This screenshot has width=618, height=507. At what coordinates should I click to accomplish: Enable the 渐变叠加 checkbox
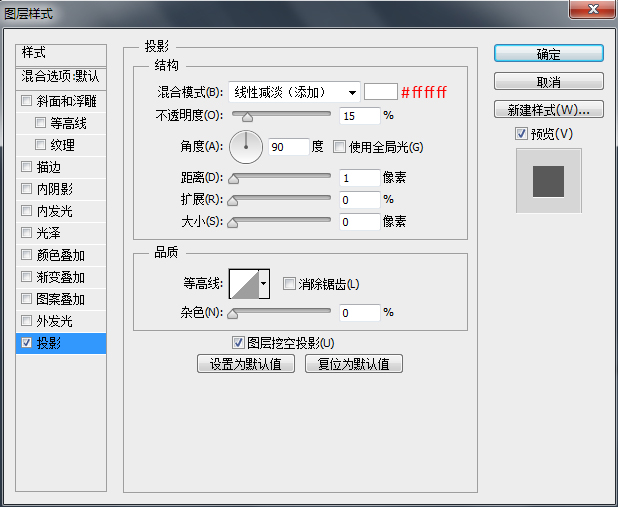tap(26, 277)
